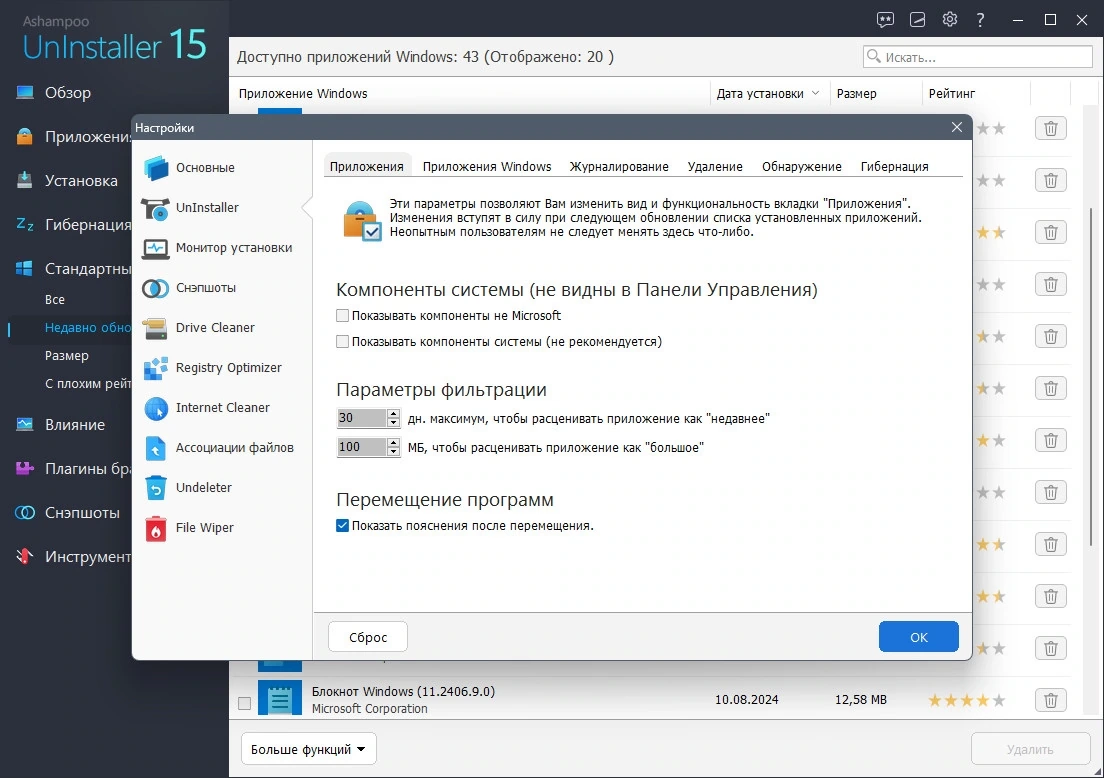Decrease the days value stepper down arrow
The image size is (1104, 778).
tap(394, 422)
